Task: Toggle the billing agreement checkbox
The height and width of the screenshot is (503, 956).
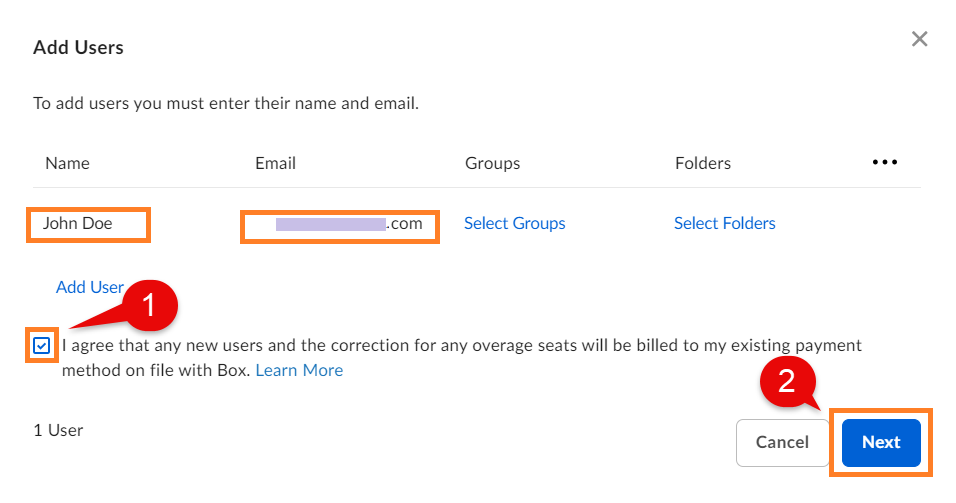Action: tap(41, 346)
